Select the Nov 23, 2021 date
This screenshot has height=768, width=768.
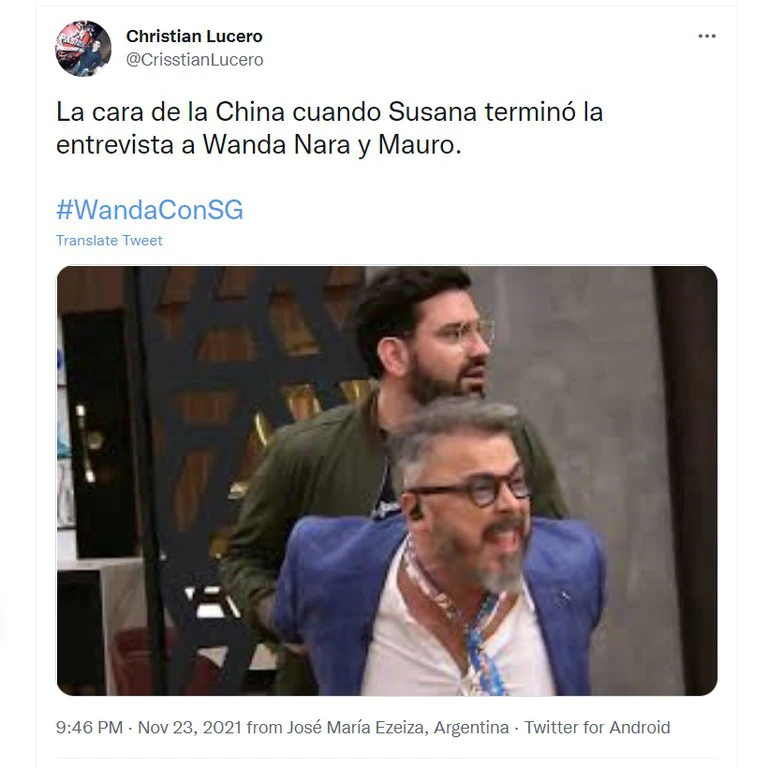click(190, 727)
